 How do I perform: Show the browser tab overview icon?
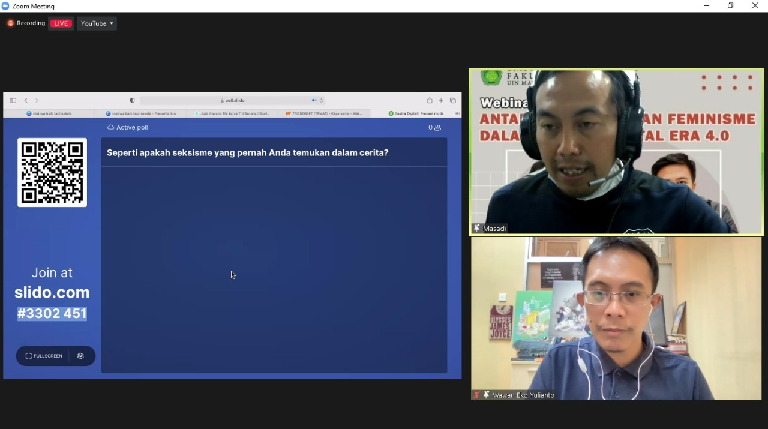click(452, 100)
